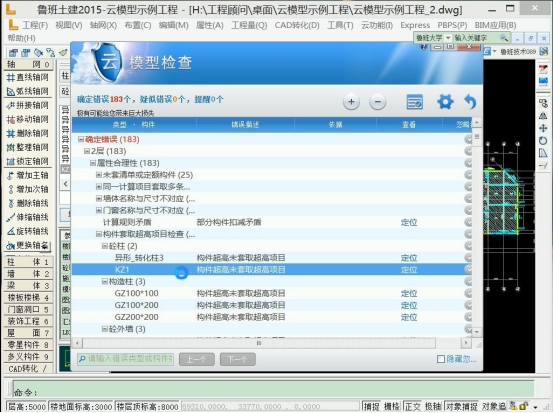Expand 未套清单或定额构件 (25) node

tap(99, 175)
